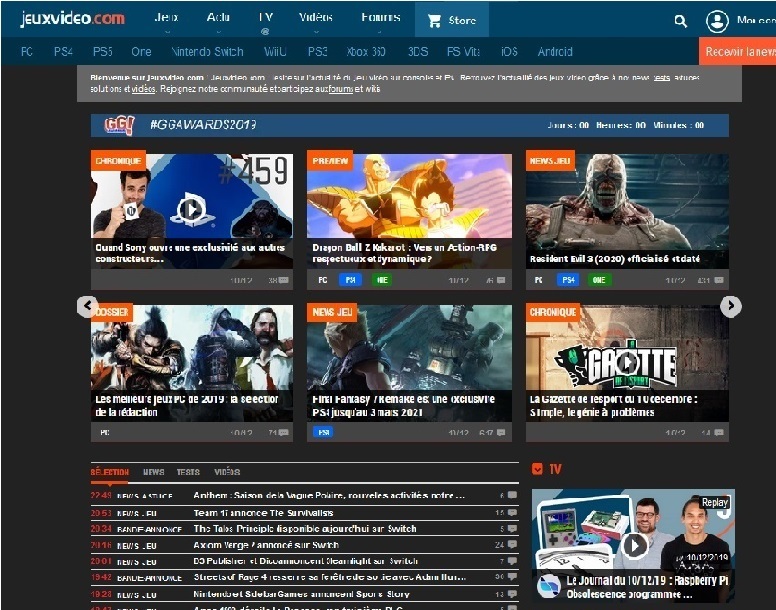The image size is (776, 610).
Task: Open the TV menu item
Action: pos(266,19)
